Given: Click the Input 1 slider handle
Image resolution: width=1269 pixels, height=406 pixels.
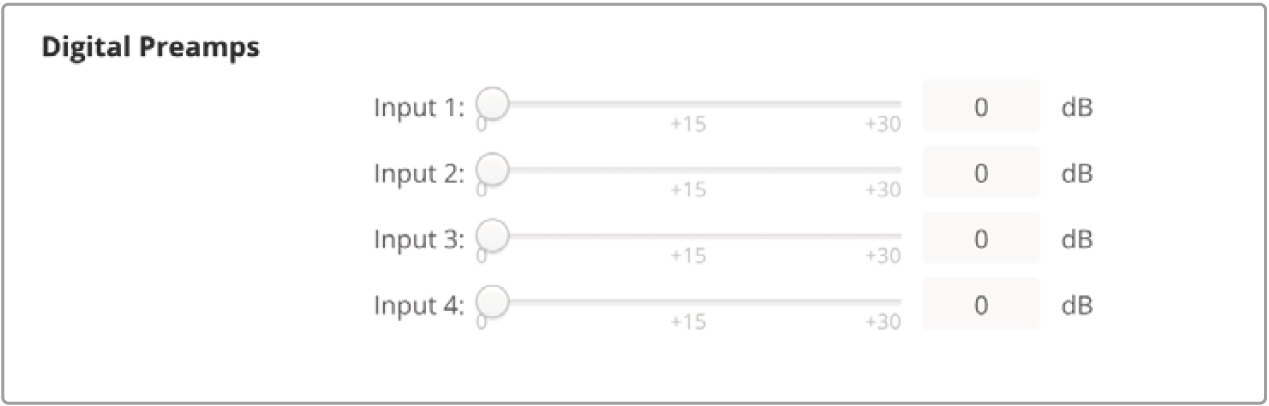Looking at the screenshot, I should point(492,103).
